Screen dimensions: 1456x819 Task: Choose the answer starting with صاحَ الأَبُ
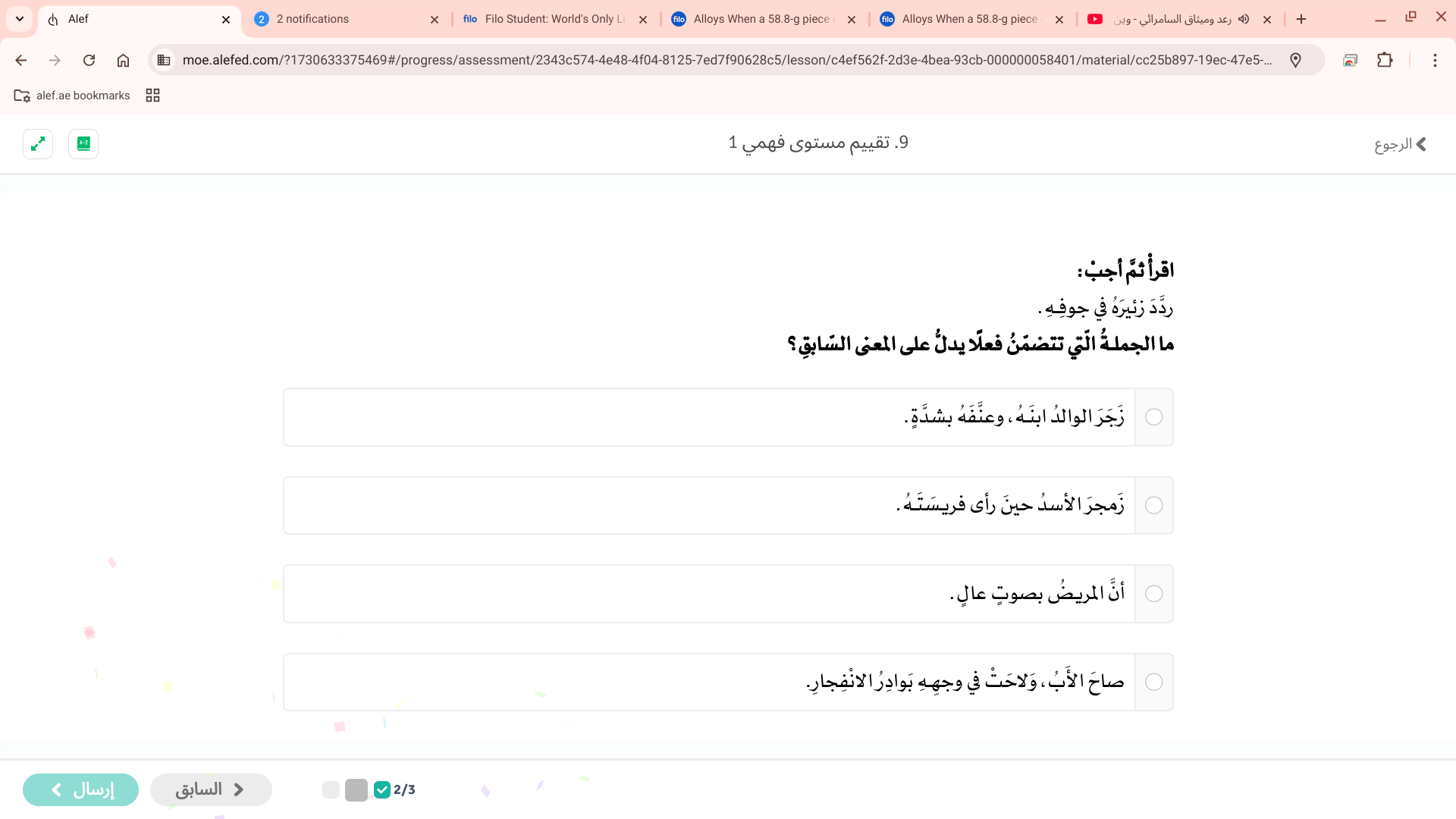tap(1153, 682)
